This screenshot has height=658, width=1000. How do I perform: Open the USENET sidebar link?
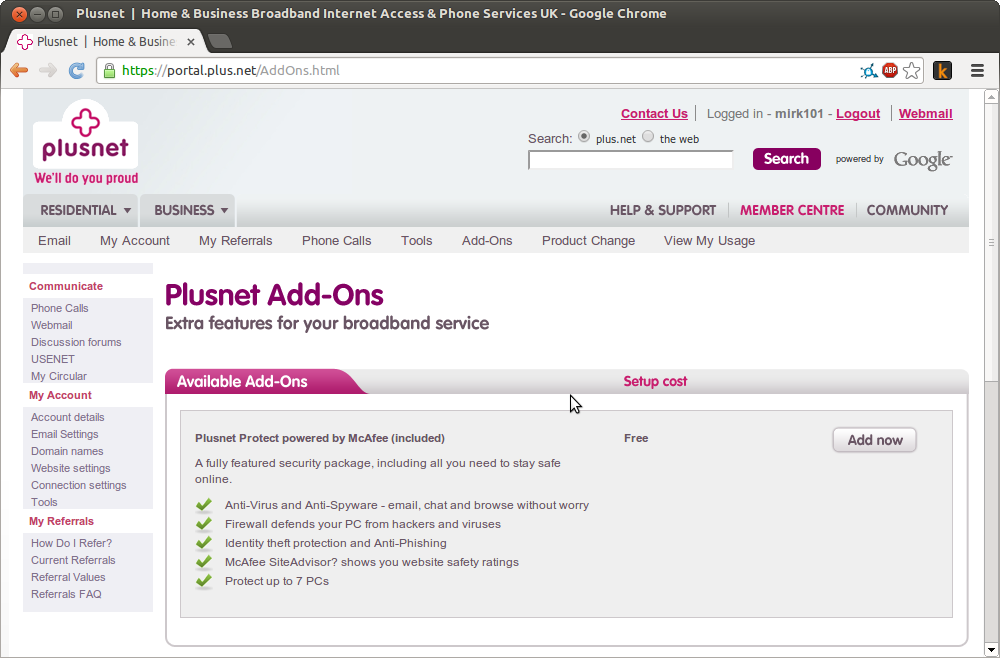pyautogui.click(x=53, y=360)
